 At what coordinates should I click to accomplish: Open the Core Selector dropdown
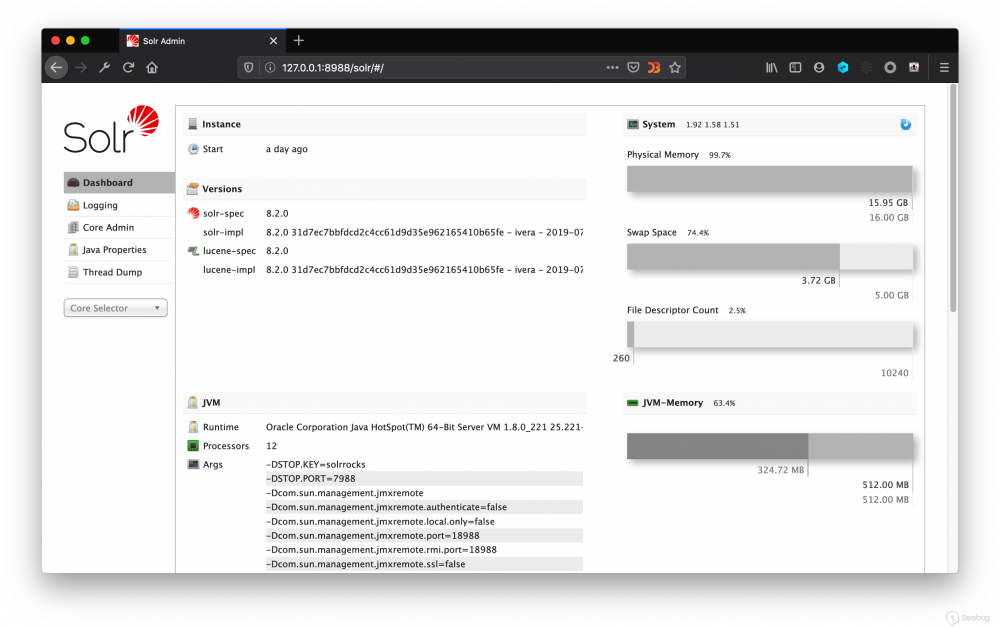click(x=114, y=308)
